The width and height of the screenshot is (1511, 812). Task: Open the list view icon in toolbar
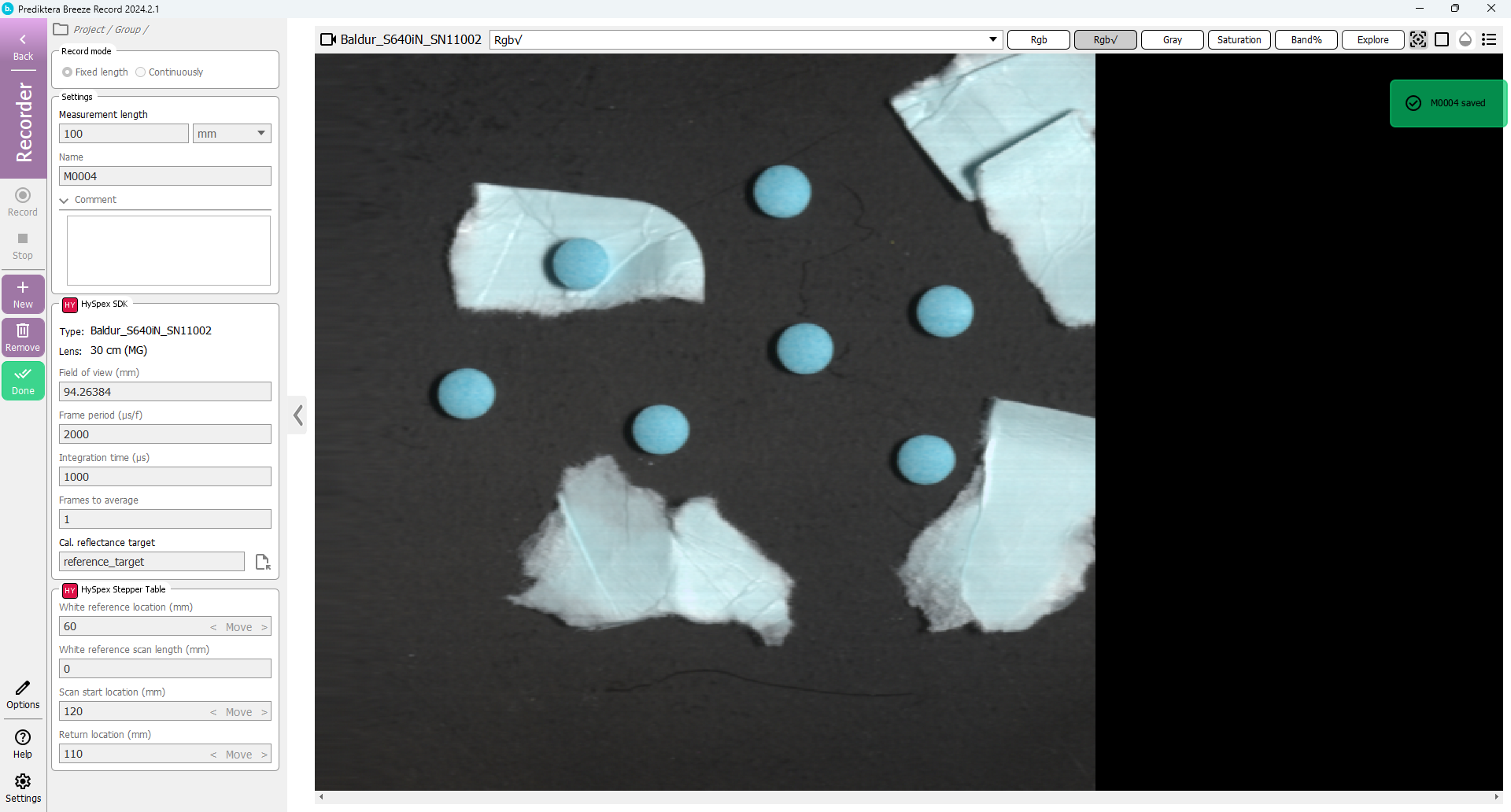(1489, 39)
